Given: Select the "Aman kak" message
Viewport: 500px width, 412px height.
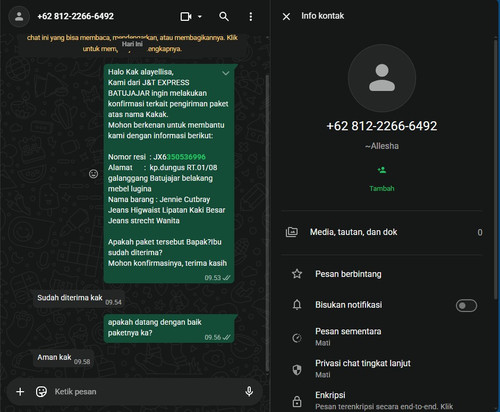Looking at the screenshot, I should click(x=63, y=358).
